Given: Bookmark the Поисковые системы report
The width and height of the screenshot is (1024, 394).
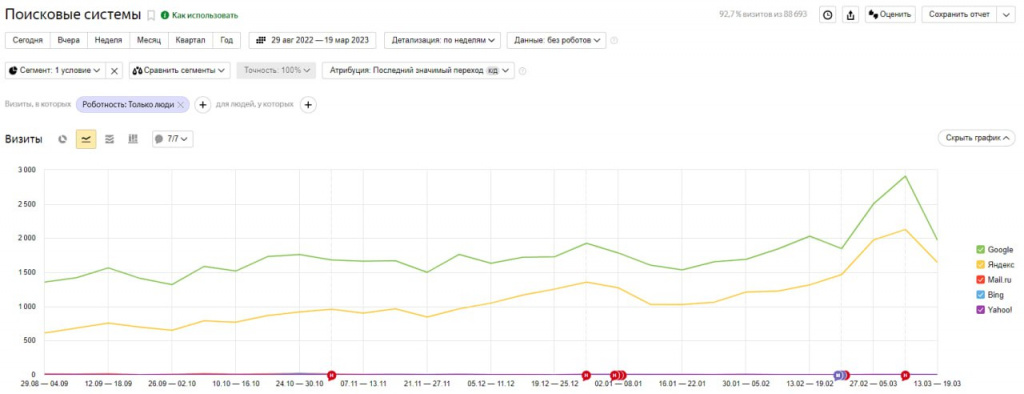Looking at the screenshot, I should (151, 14).
